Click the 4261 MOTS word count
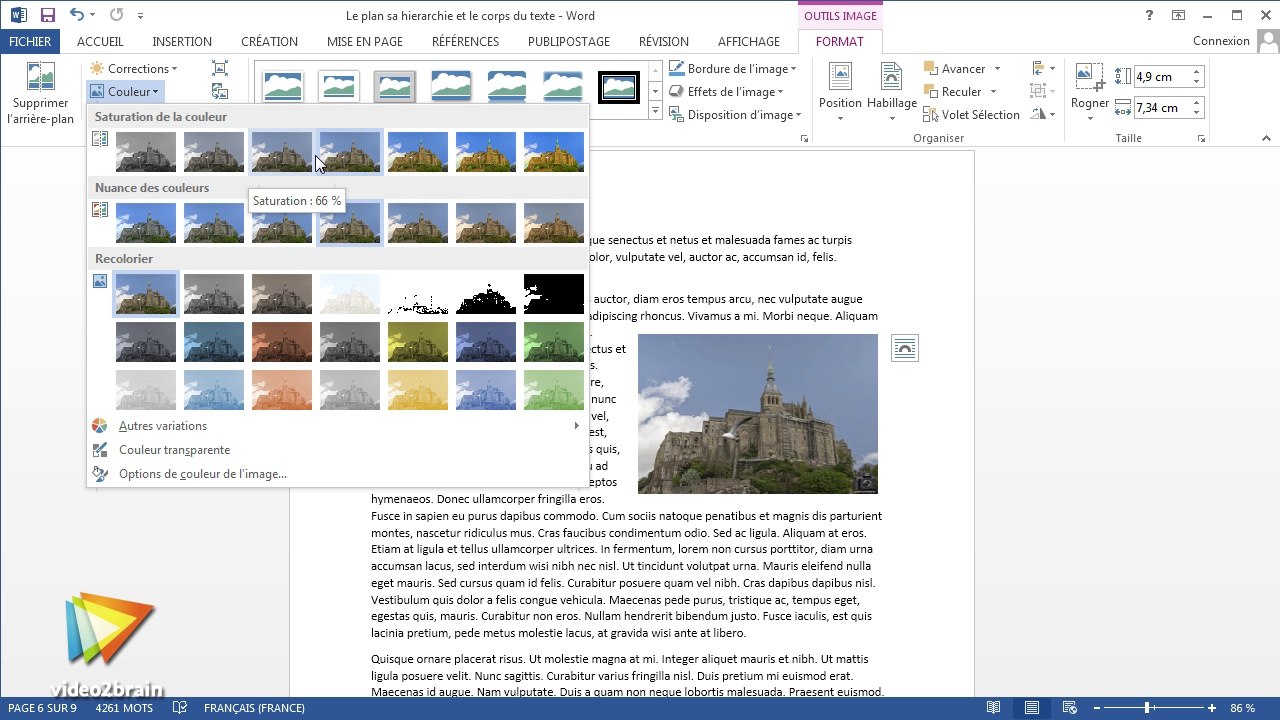The height and width of the screenshot is (720, 1280). (124, 708)
